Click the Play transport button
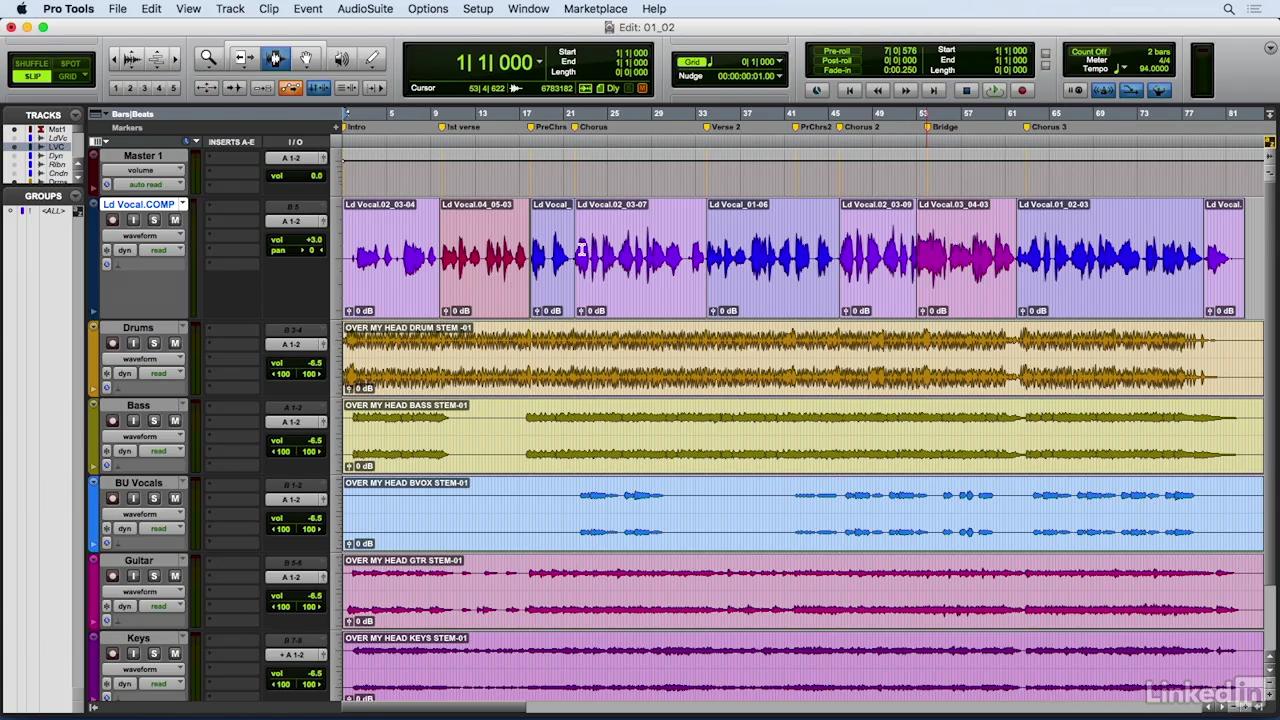 pyautogui.click(x=994, y=90)
